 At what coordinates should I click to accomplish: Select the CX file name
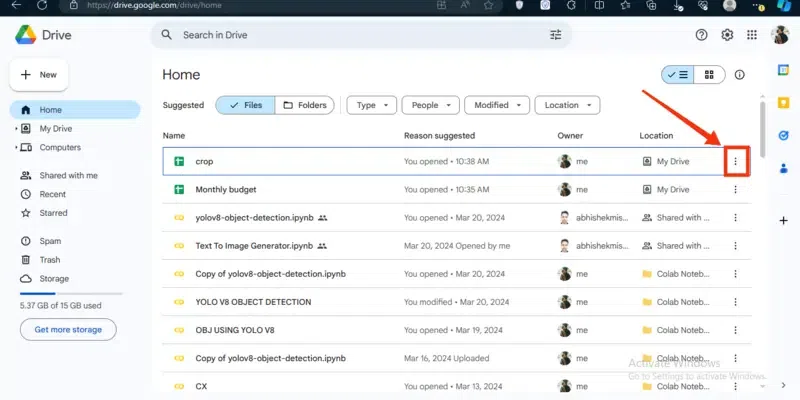coord(201,386)
